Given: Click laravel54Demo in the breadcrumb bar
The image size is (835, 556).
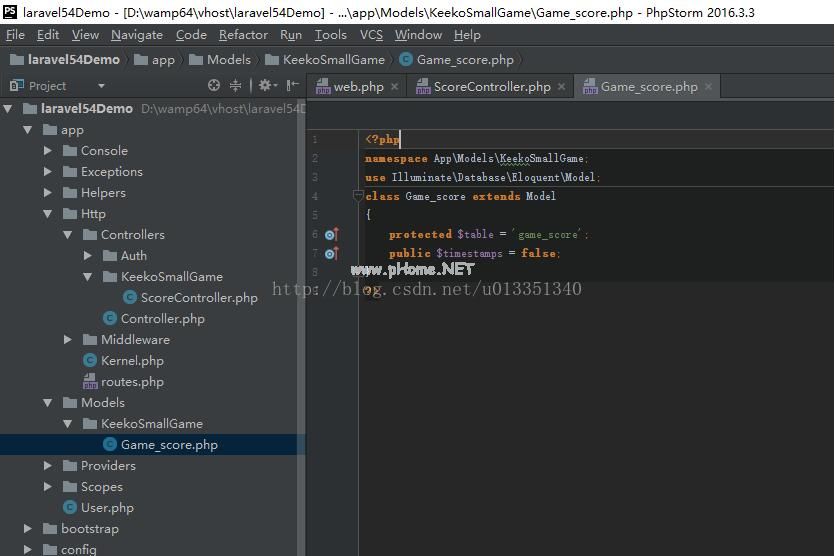Looking at the screenshot, I should [x=65, y=60].
